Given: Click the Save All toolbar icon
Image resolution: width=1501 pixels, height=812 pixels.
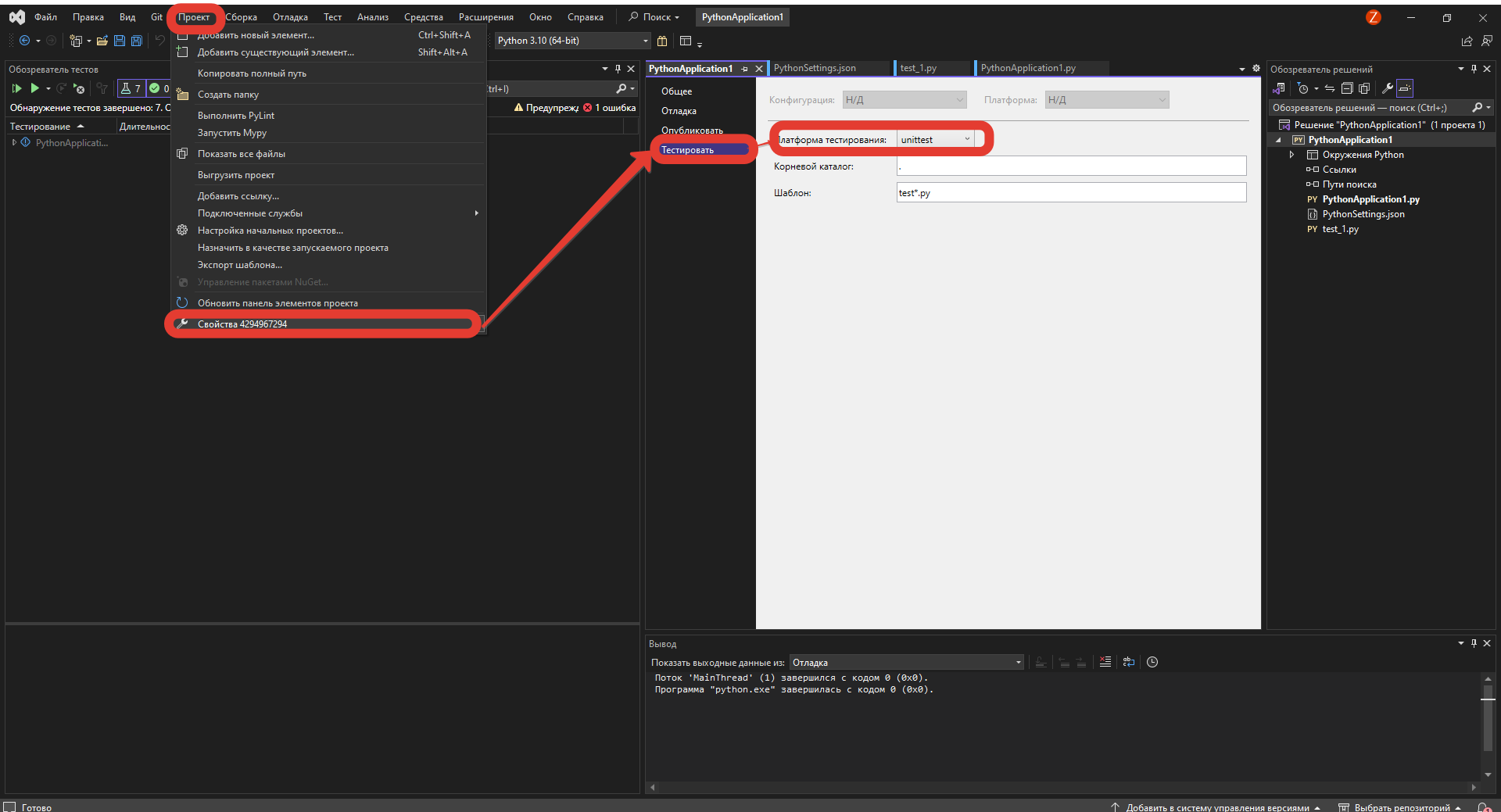Looking at the screenshot, I should pos(137,41).
